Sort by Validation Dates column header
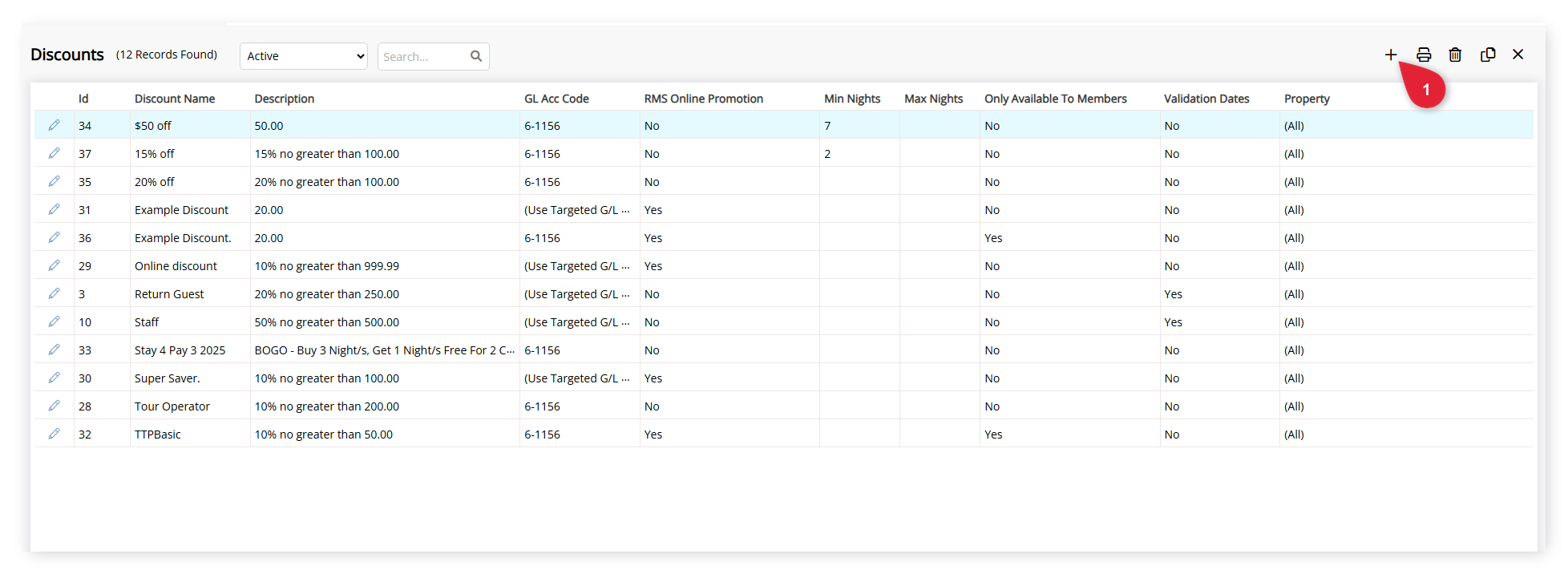Image resolution: width=1568 pixels, height=574 pixels. pos(1206,99)
